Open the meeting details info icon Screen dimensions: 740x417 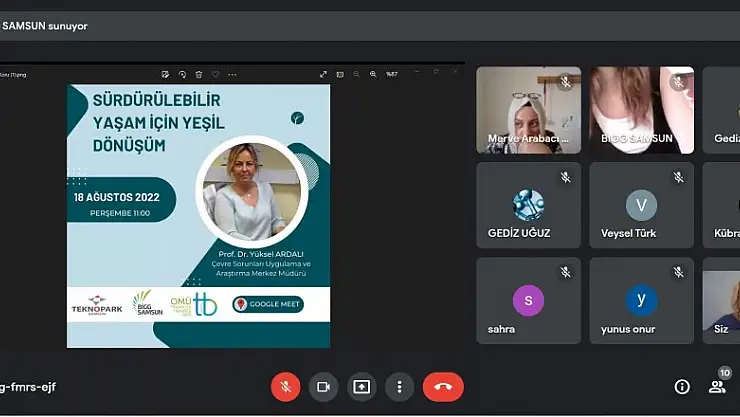point(682,386)
